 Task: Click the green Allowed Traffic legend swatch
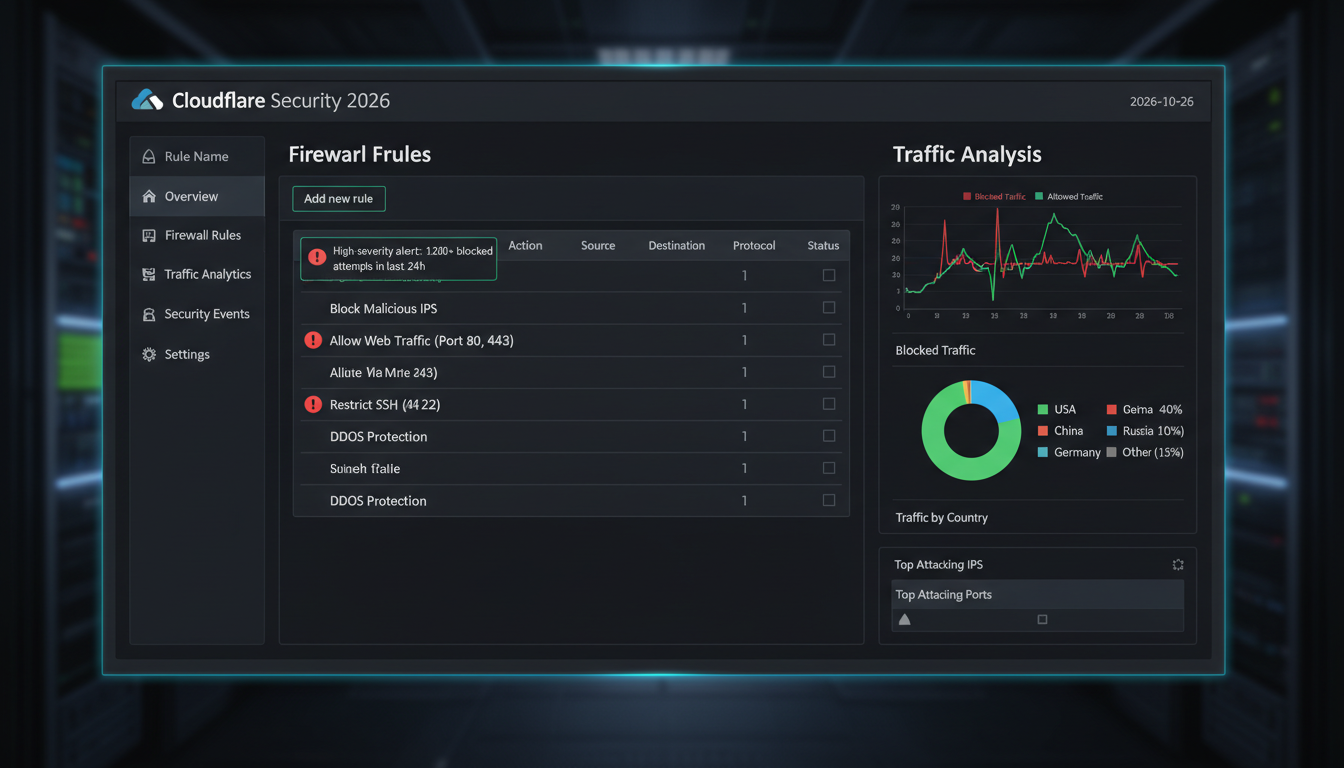[x=1039, y=197]
